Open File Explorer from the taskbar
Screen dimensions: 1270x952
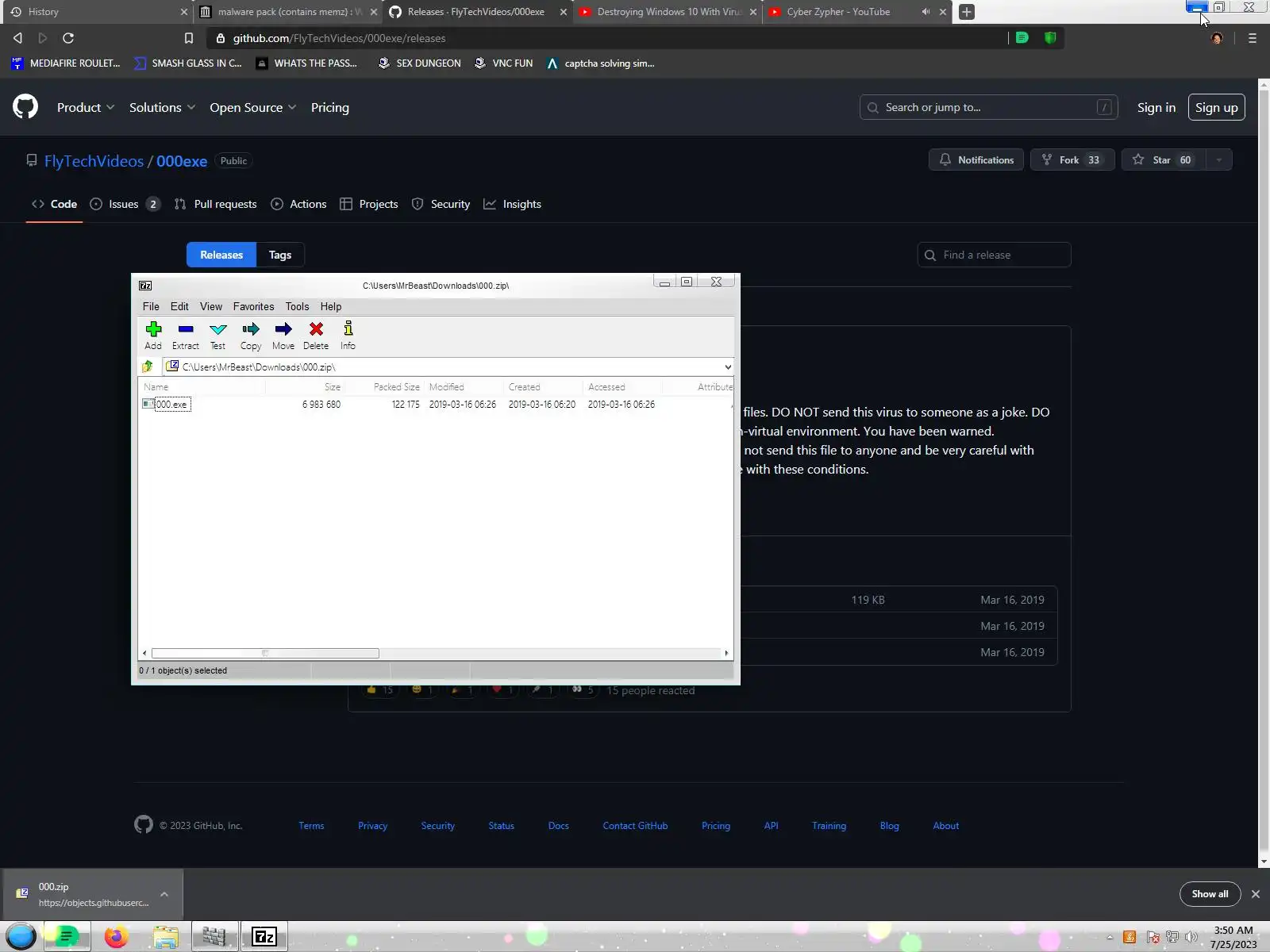click(165, 937)
